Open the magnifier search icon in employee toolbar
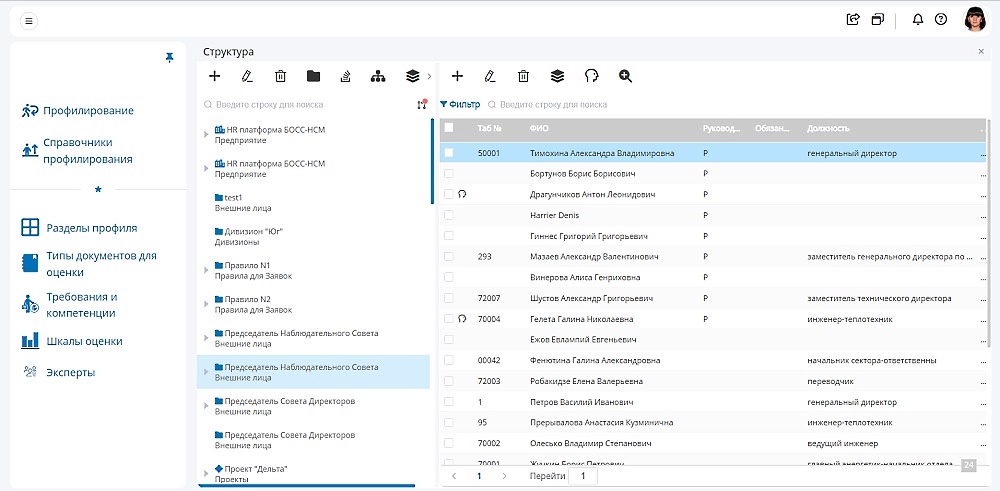 tap(625, 76)
